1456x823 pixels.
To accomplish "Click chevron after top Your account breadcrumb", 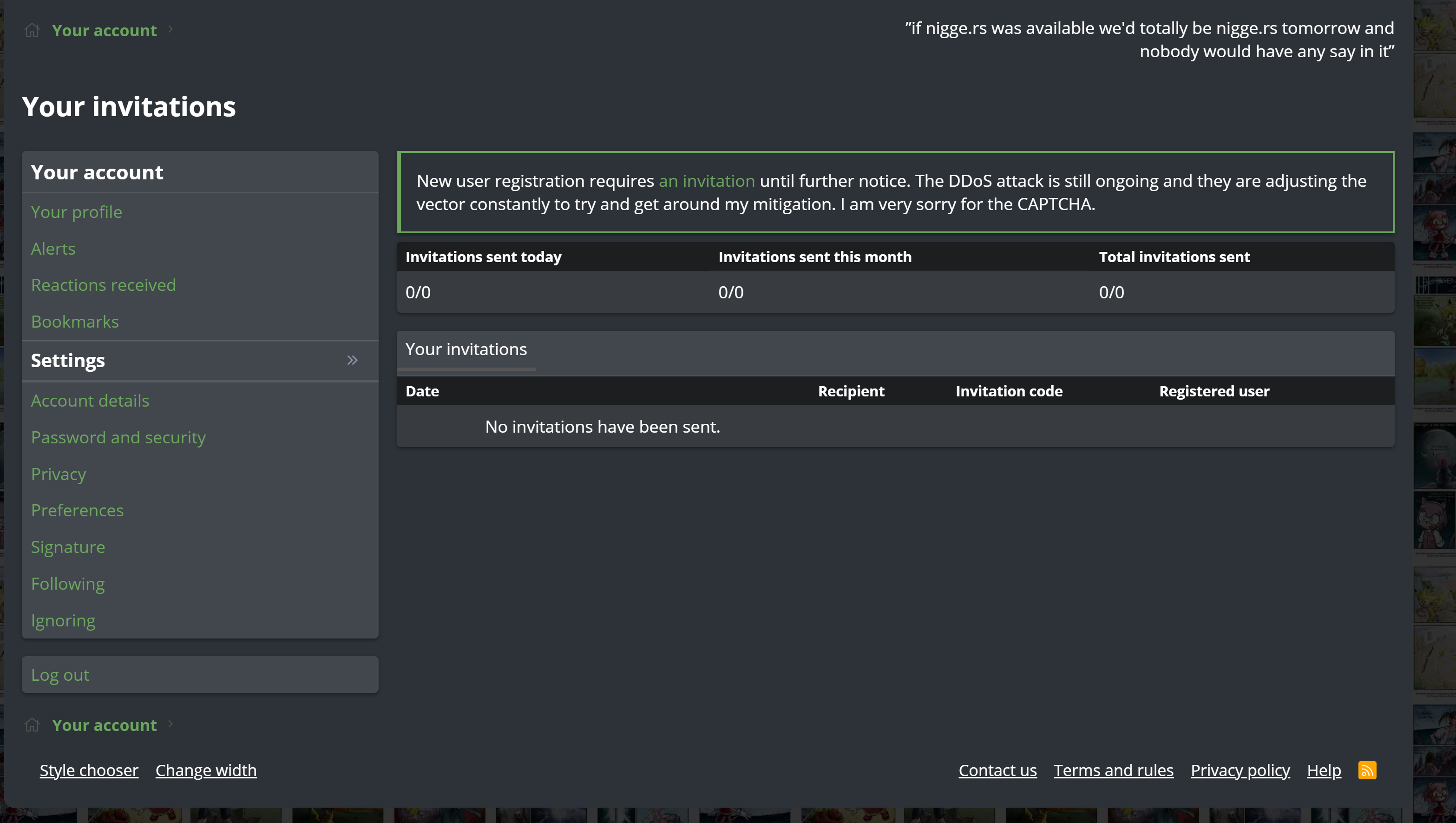I will (x=170, y=29).
